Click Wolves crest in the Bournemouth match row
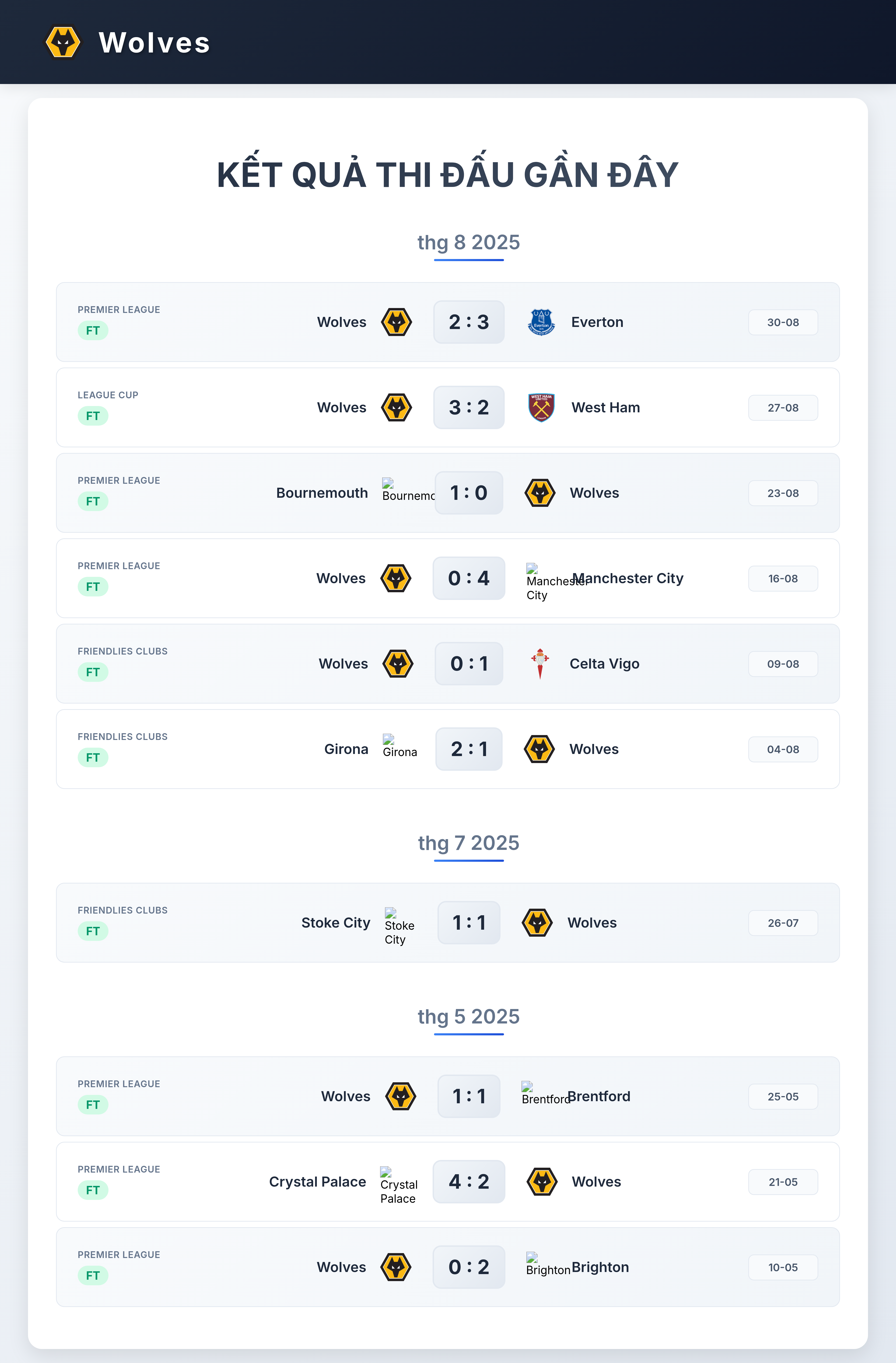Image resolution: width=896 pixels, height=1363 pixels. (x=540, y=493)
